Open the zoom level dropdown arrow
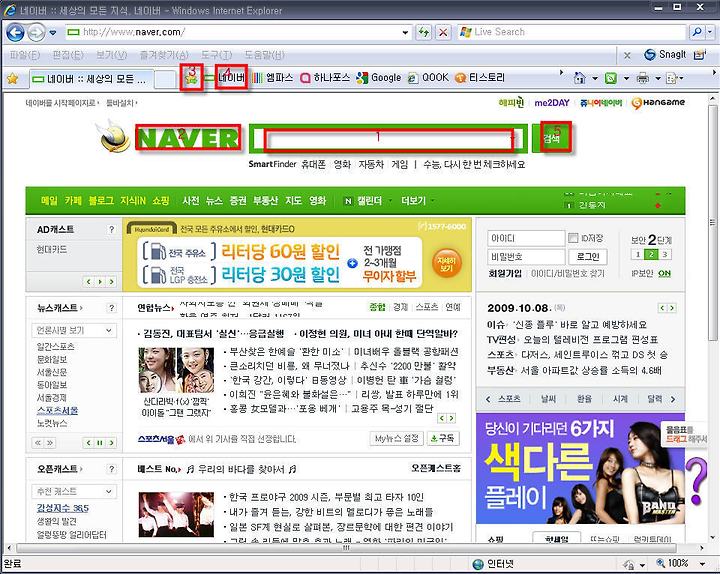 (x=703, y=564)
